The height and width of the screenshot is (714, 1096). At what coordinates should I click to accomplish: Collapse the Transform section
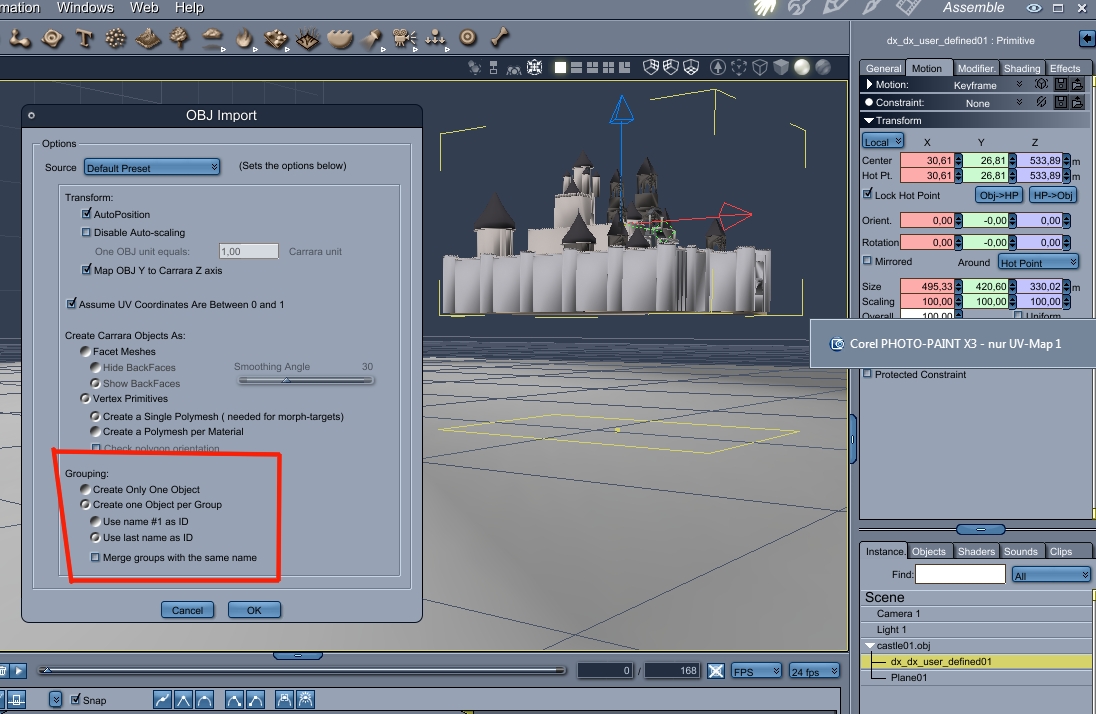pyautogui.click(x=869, y=120)
